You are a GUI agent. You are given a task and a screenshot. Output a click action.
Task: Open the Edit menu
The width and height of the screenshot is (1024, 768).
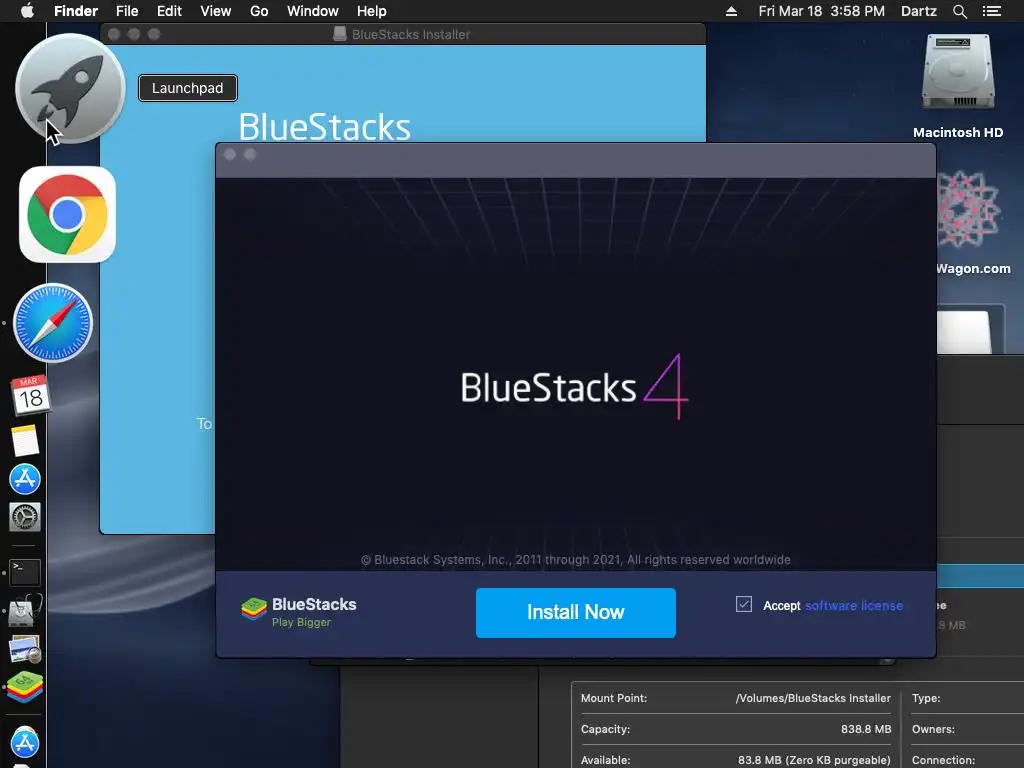point(169,11)
